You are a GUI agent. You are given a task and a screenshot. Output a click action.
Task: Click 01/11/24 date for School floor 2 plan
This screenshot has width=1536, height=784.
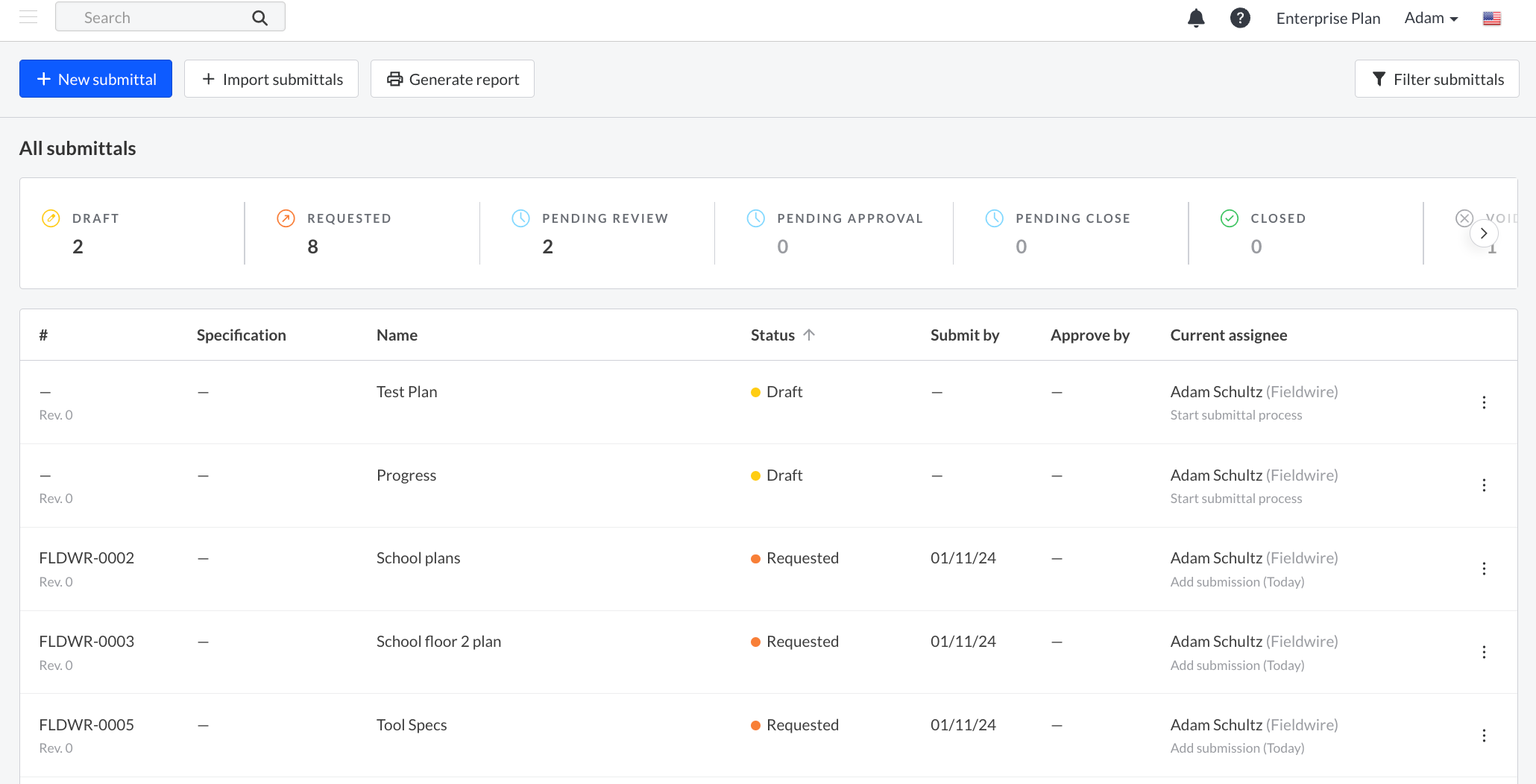click(x=963, y=642)
